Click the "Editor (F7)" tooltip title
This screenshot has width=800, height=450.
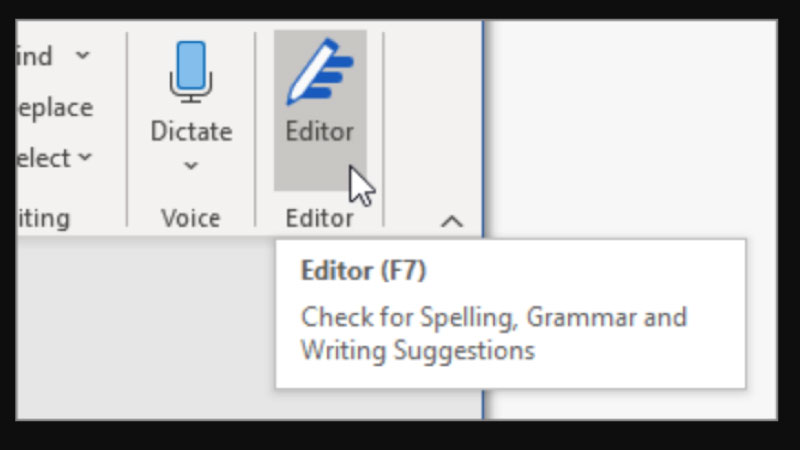[364, 271]
